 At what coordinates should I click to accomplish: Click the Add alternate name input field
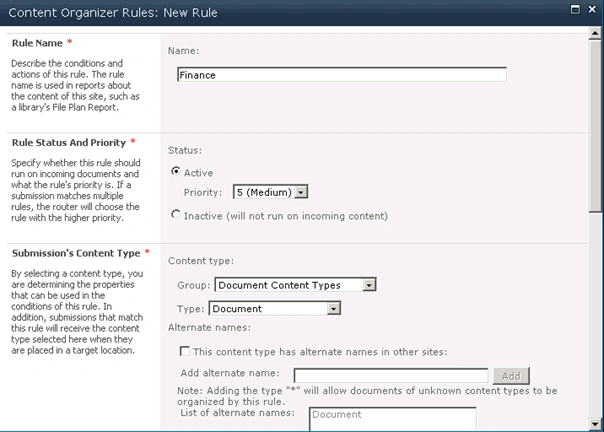pyautogui.click(x=391, y=375)
